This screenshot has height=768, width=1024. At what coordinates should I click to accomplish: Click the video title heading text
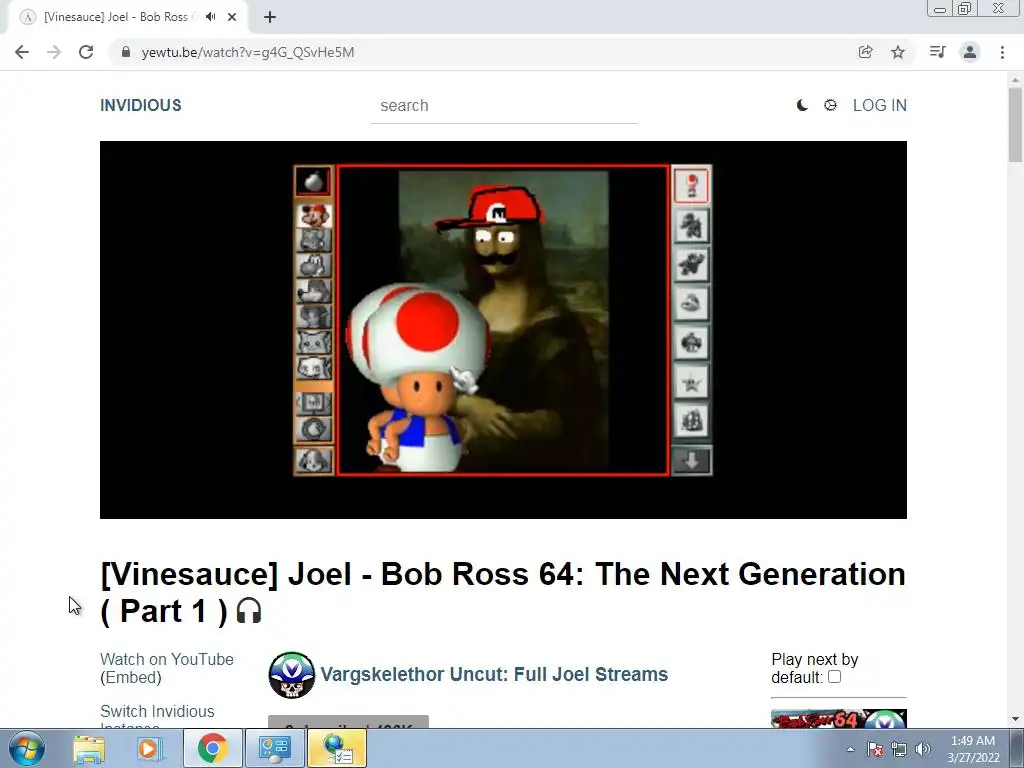pyautogui.click(x=503, y=592)
